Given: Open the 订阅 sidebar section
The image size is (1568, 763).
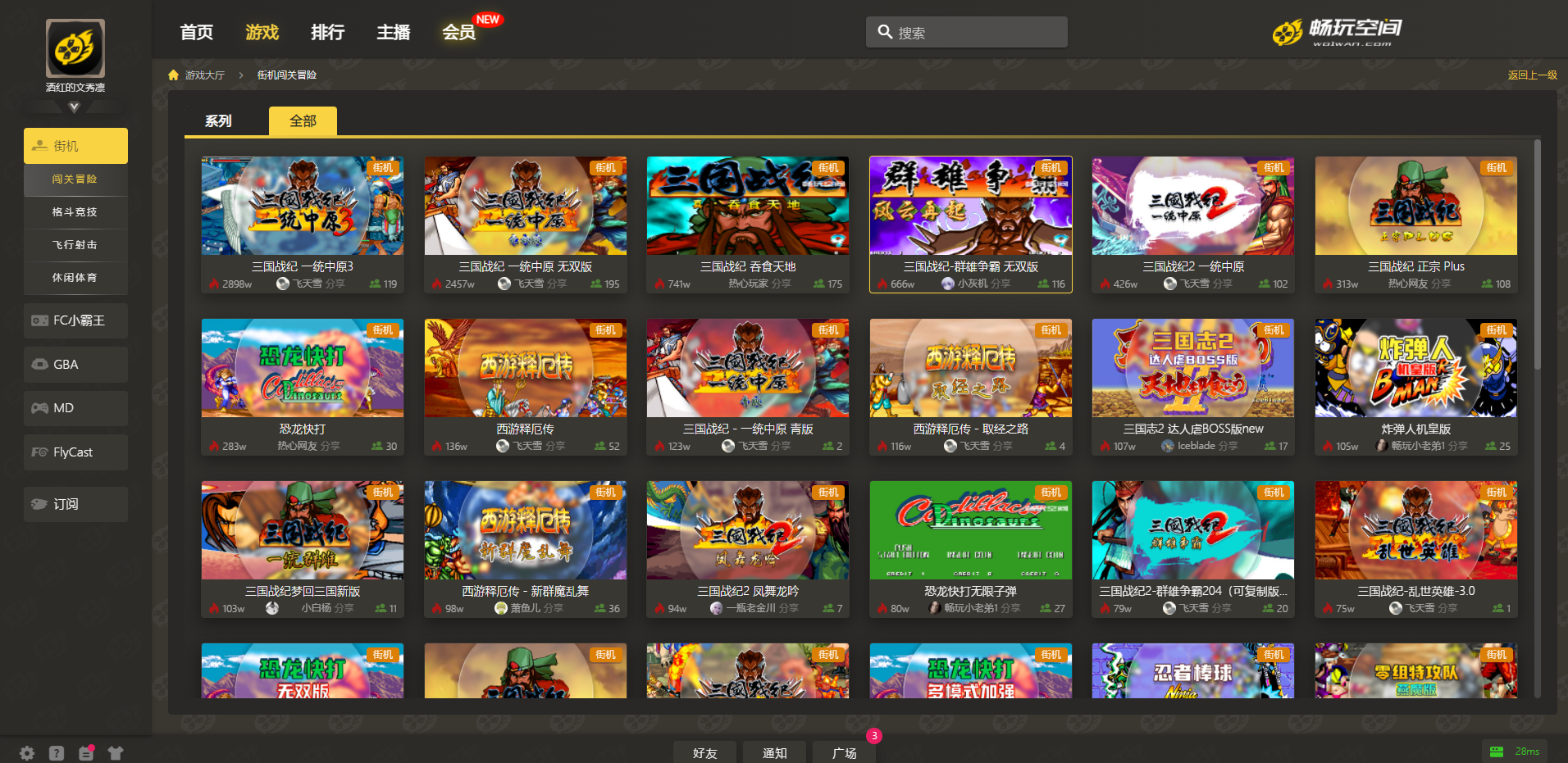Looking at the screenshot, I should [x=75, y=504].
